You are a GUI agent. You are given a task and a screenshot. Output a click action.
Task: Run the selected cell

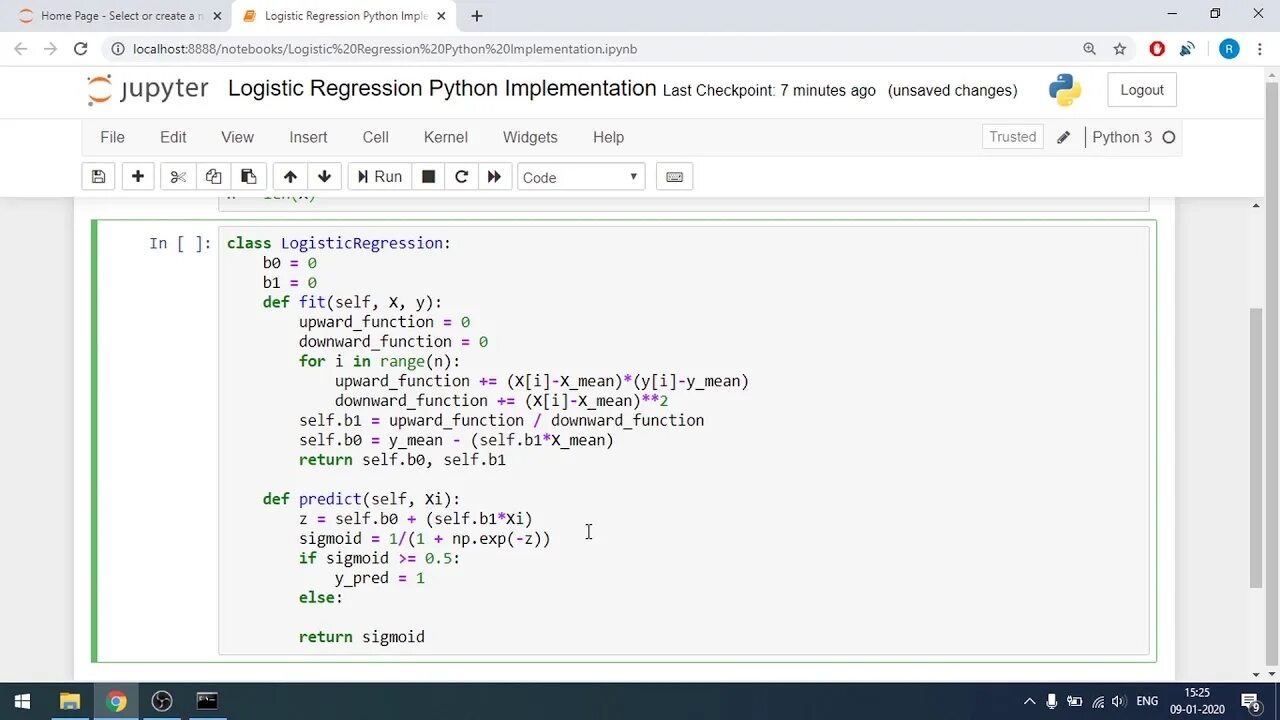coord(379,177)
